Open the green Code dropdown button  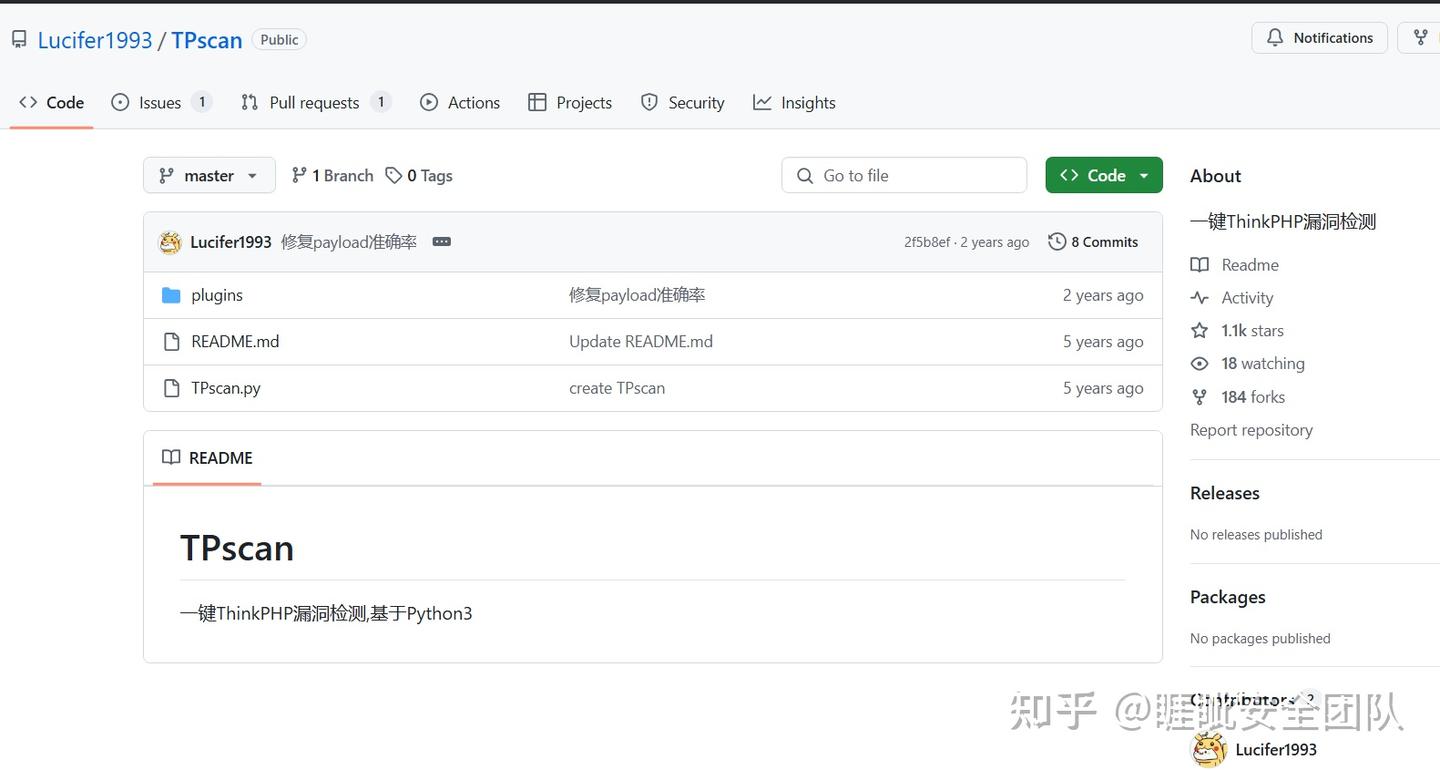[1104, 175]
